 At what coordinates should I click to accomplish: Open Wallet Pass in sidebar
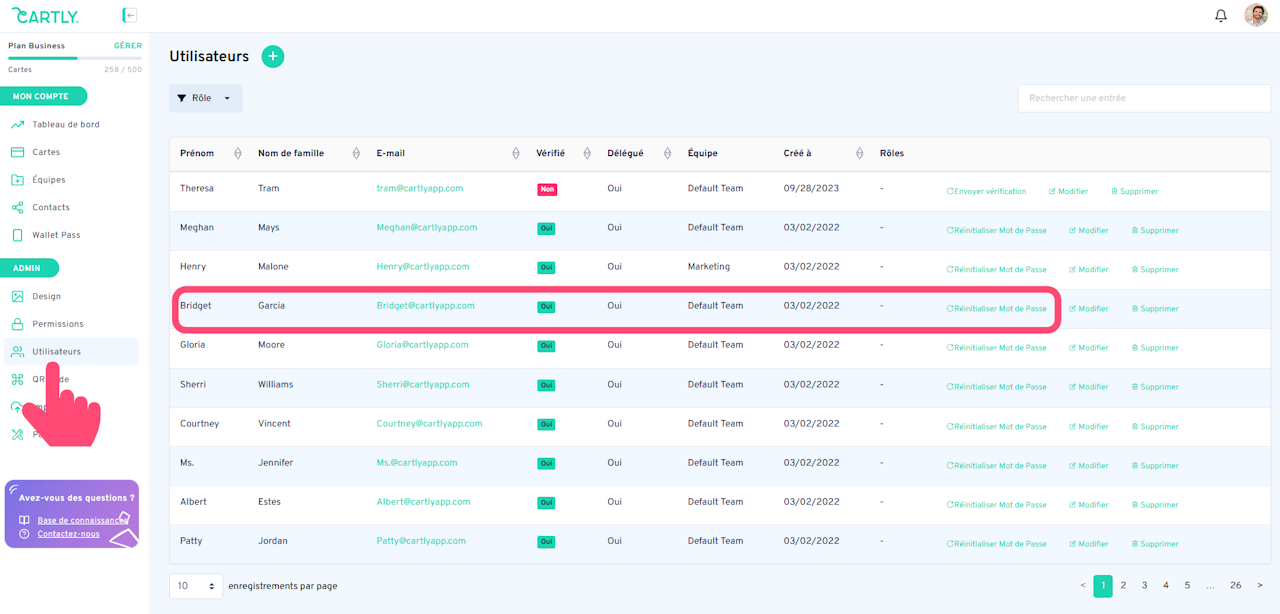coord(56,235)
